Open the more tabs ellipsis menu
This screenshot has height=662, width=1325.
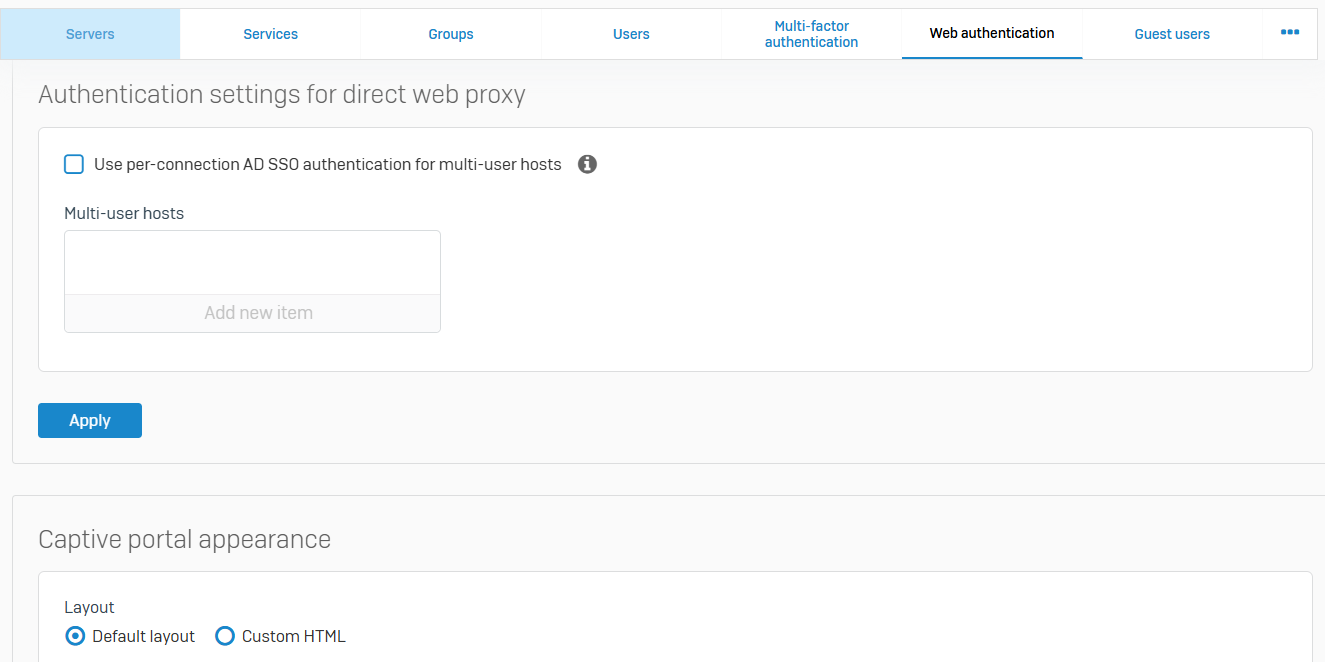(x=1290, y=33)
